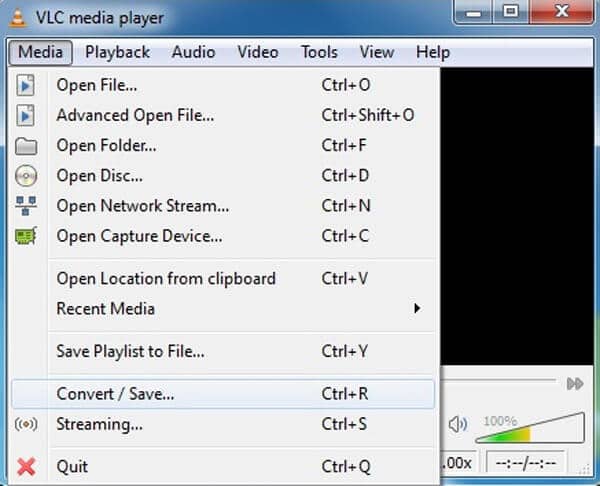This screenshot has height=486, width=600.
Task: Click the elapsed time --:--/--:-- display
Action: tap(525, 463)
